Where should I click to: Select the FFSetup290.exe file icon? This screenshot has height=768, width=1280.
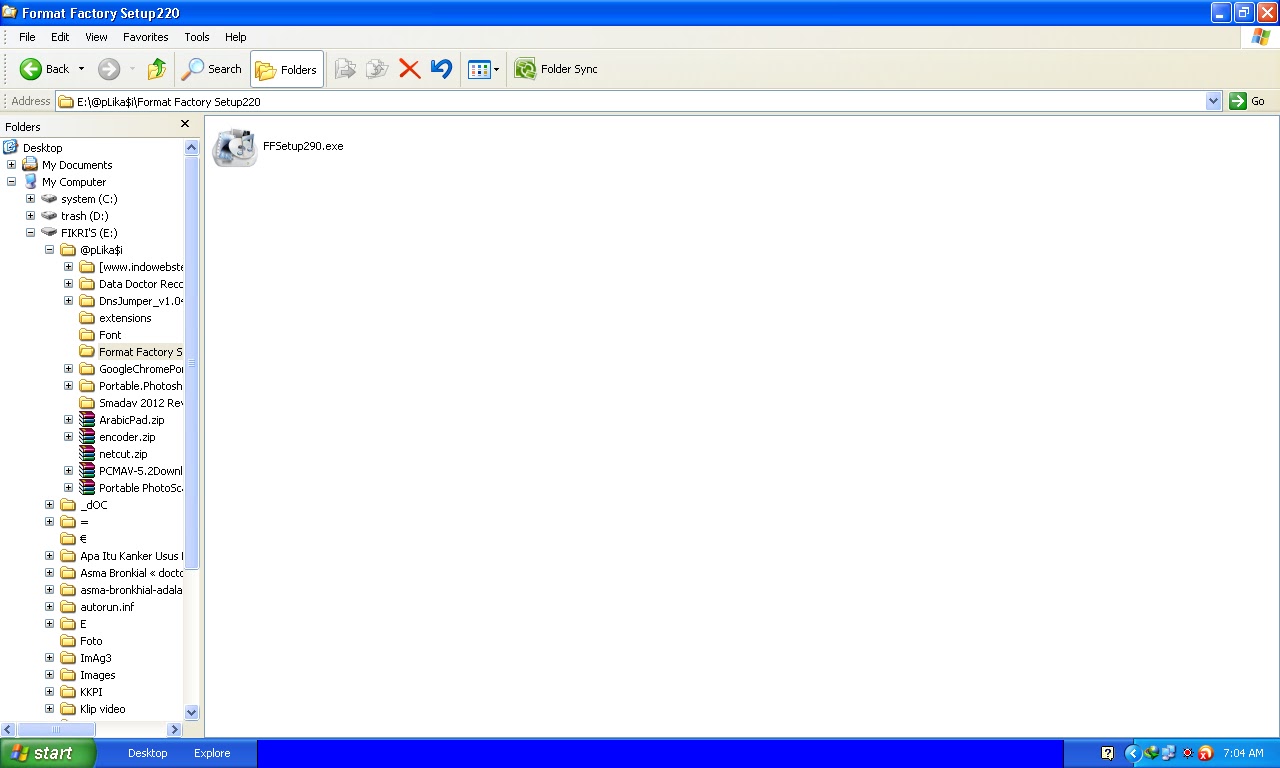pos(235,147)
